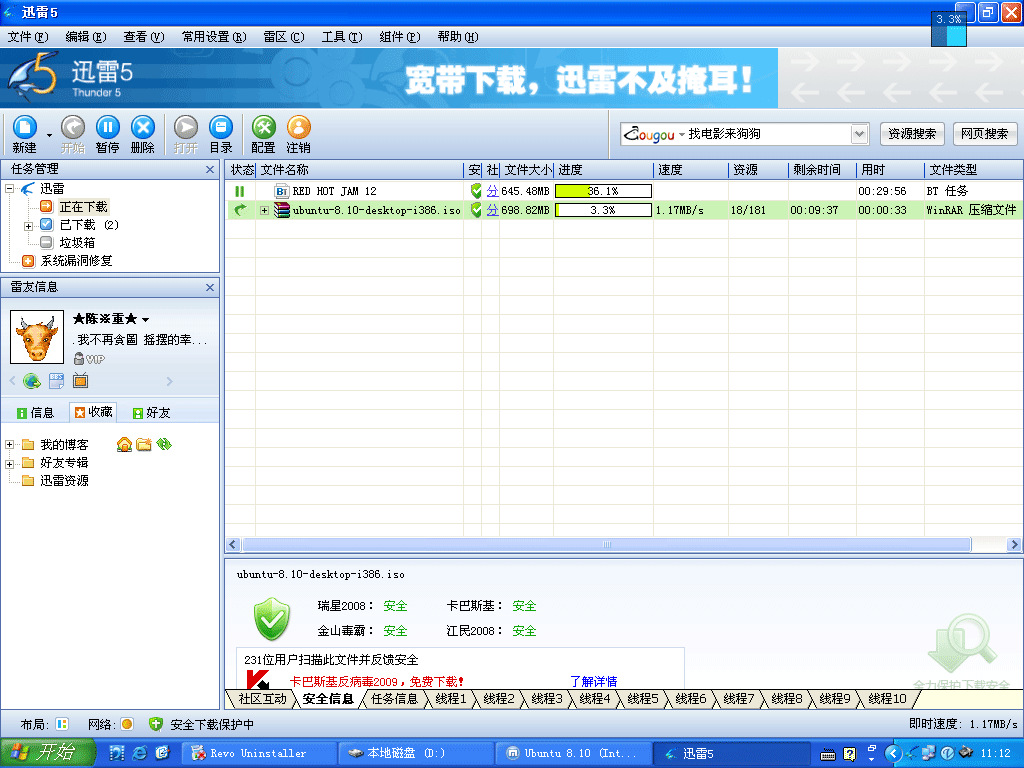Pause download with the 暂停 icon

107,134
